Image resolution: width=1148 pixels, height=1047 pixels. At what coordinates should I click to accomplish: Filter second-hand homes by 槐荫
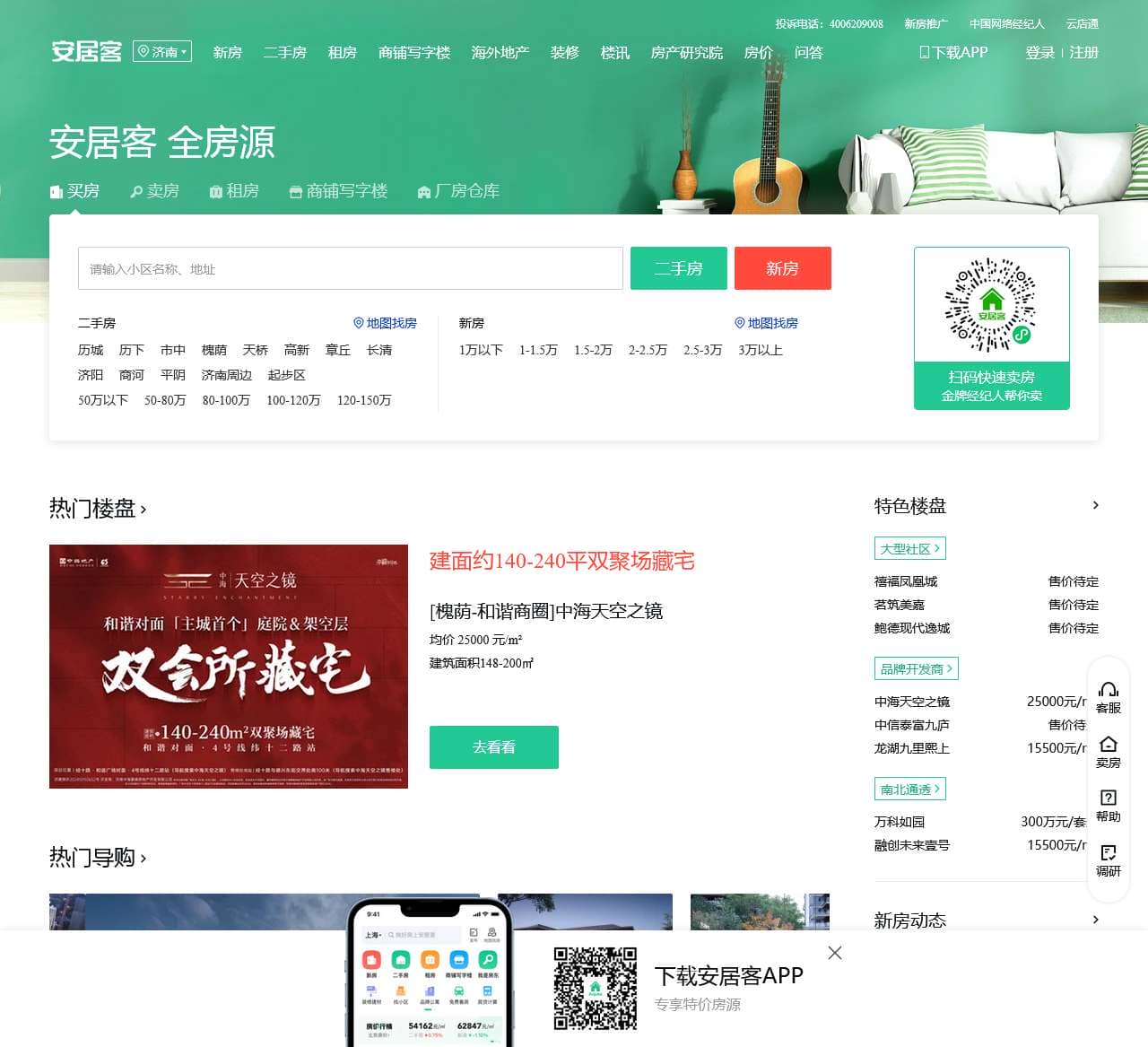[214, 350]
